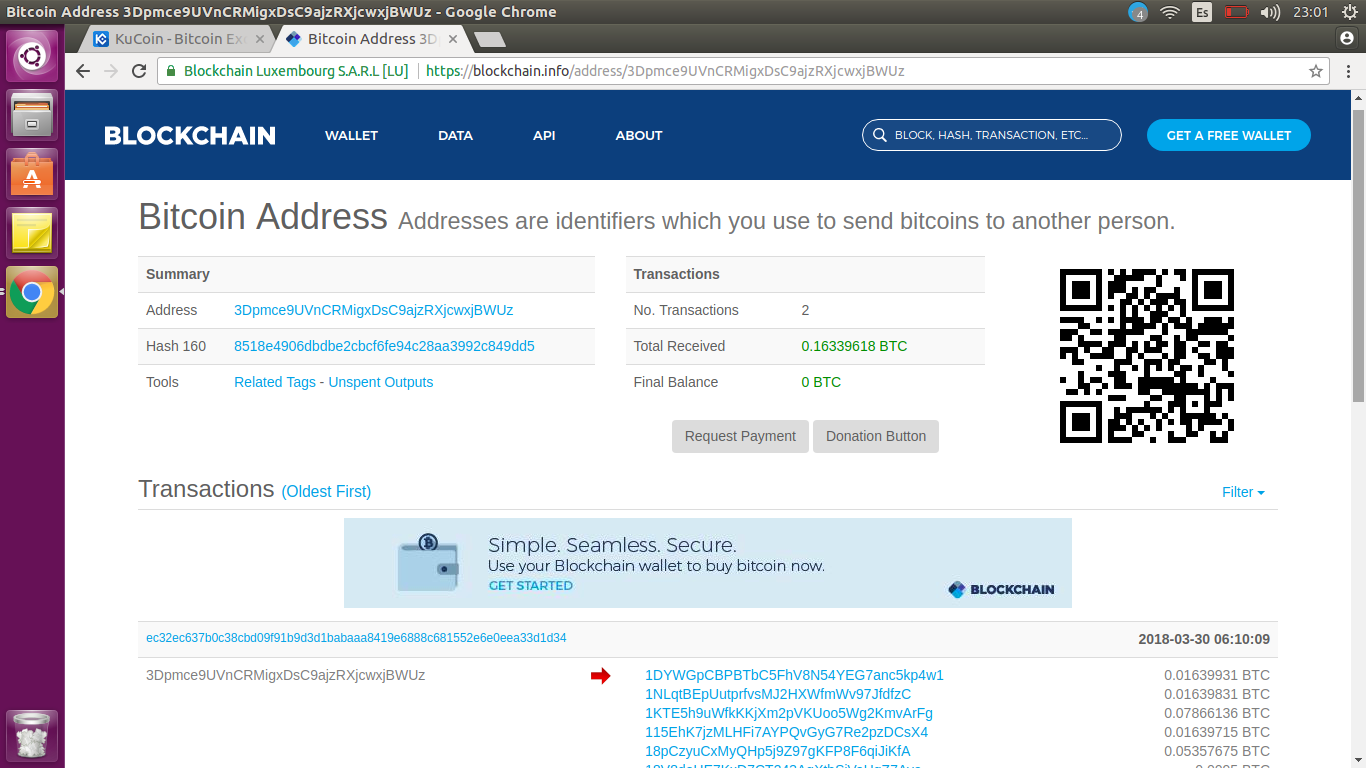Click the Chrome icon in launcher
Image resolution: width=1366 pixels, height=768 pixels.
click(x=33, y=292)
